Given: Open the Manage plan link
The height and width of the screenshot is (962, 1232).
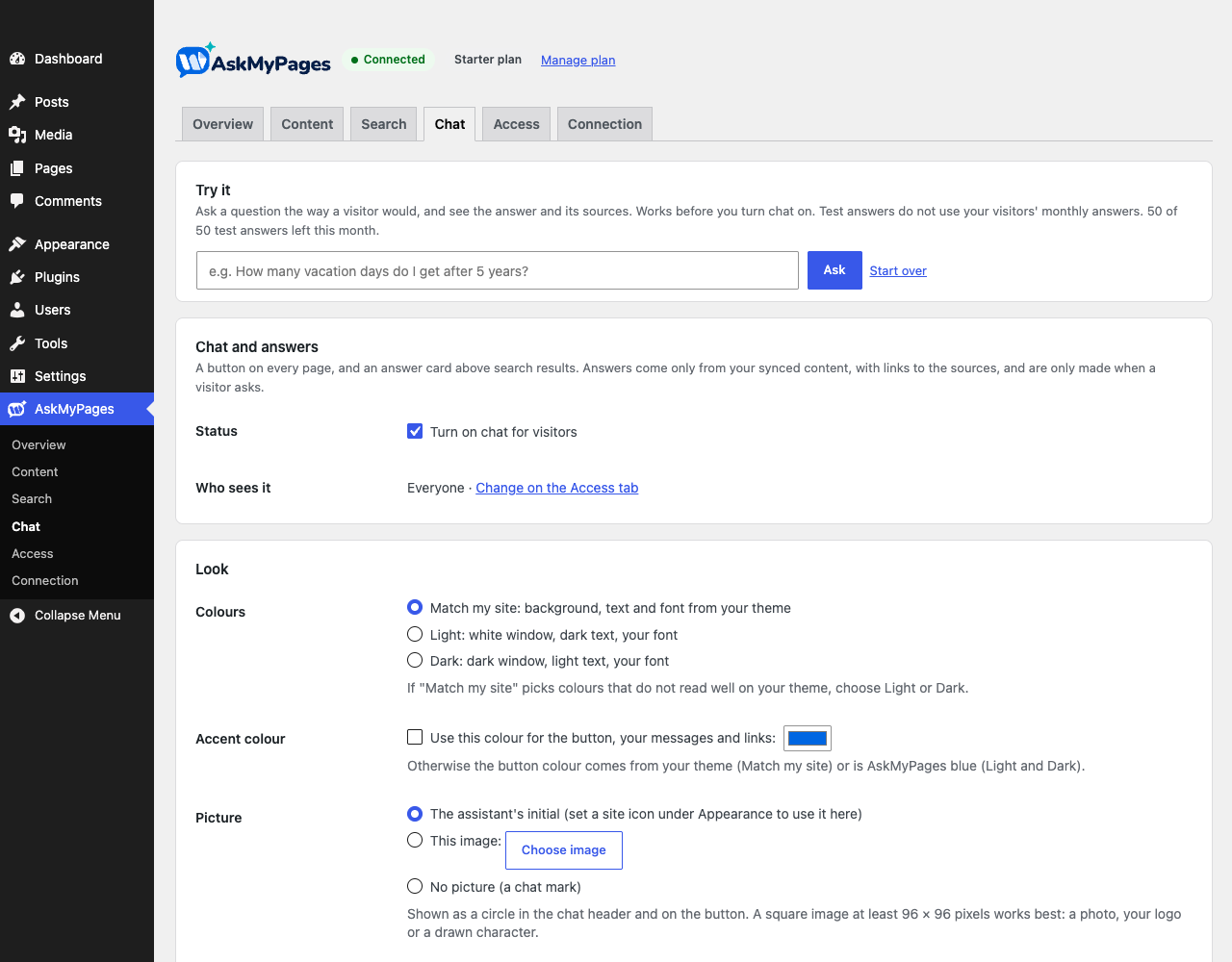Looking at the screenshot, I should pyautogui.click(x=578, y=60).
